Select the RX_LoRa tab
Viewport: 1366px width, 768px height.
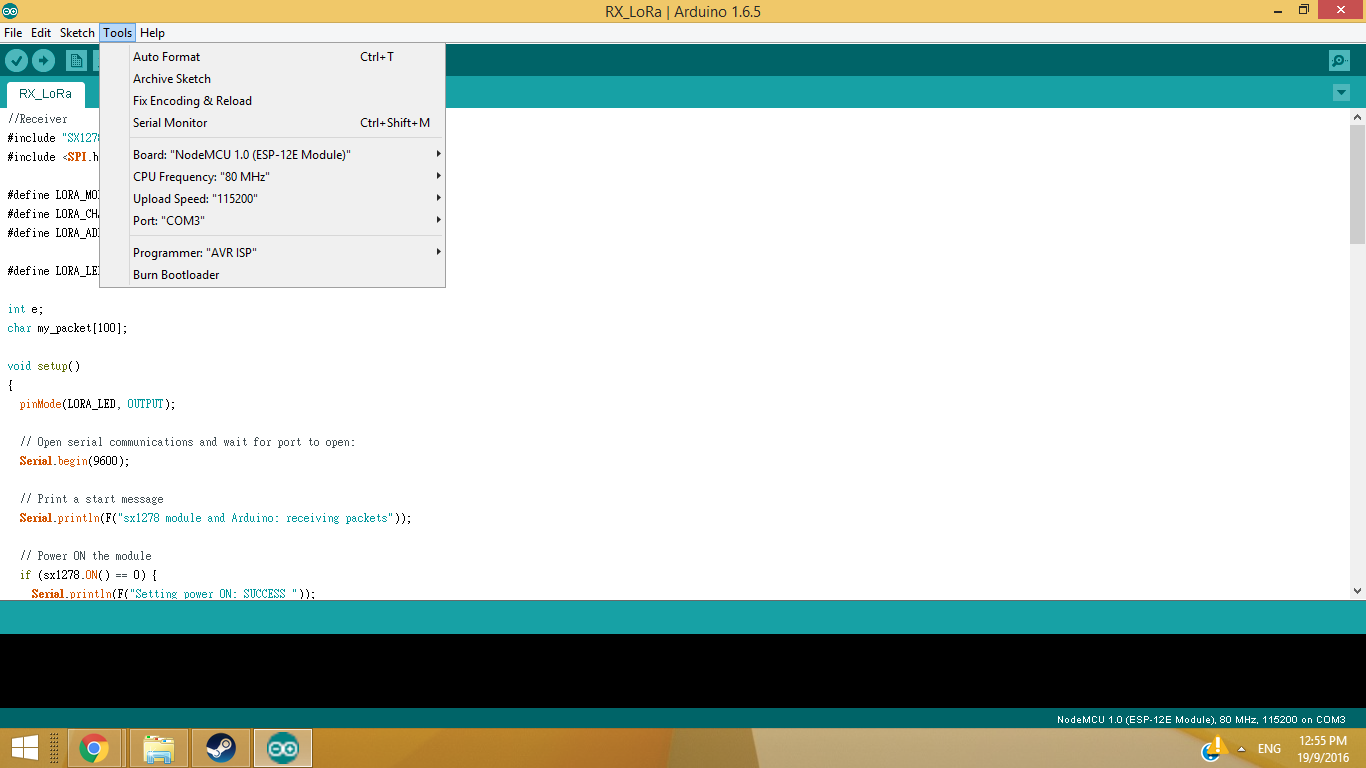coord(44,94)
